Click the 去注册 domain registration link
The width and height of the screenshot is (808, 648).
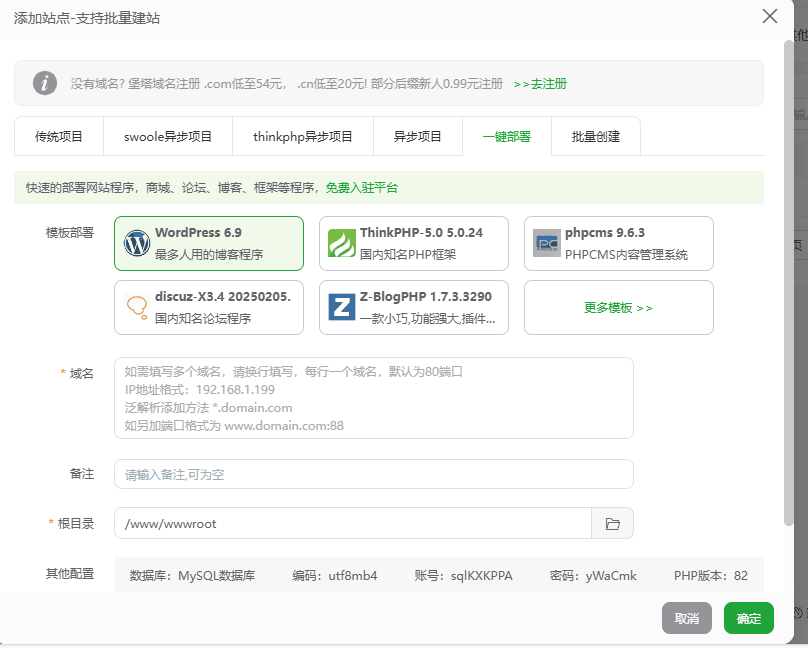pos(540,84)
